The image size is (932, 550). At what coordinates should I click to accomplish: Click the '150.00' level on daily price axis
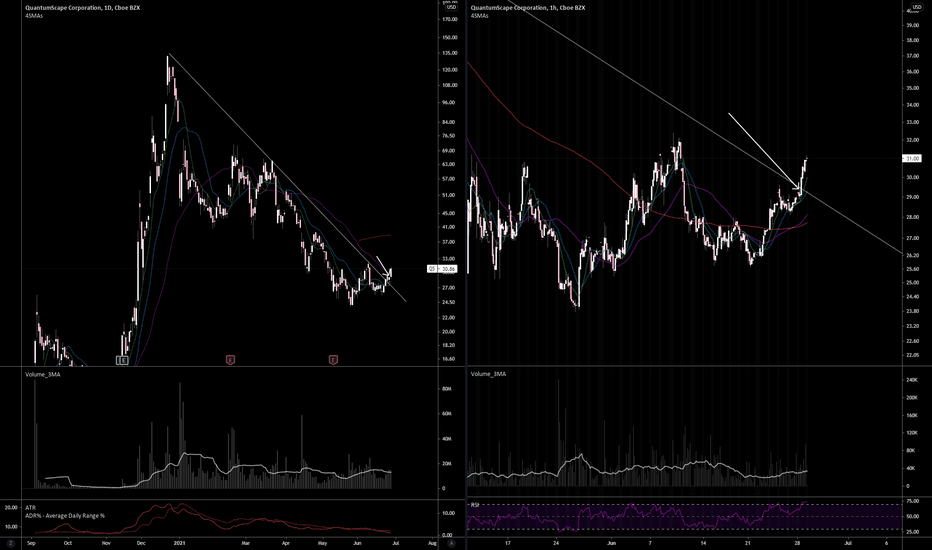pos(450,37)
